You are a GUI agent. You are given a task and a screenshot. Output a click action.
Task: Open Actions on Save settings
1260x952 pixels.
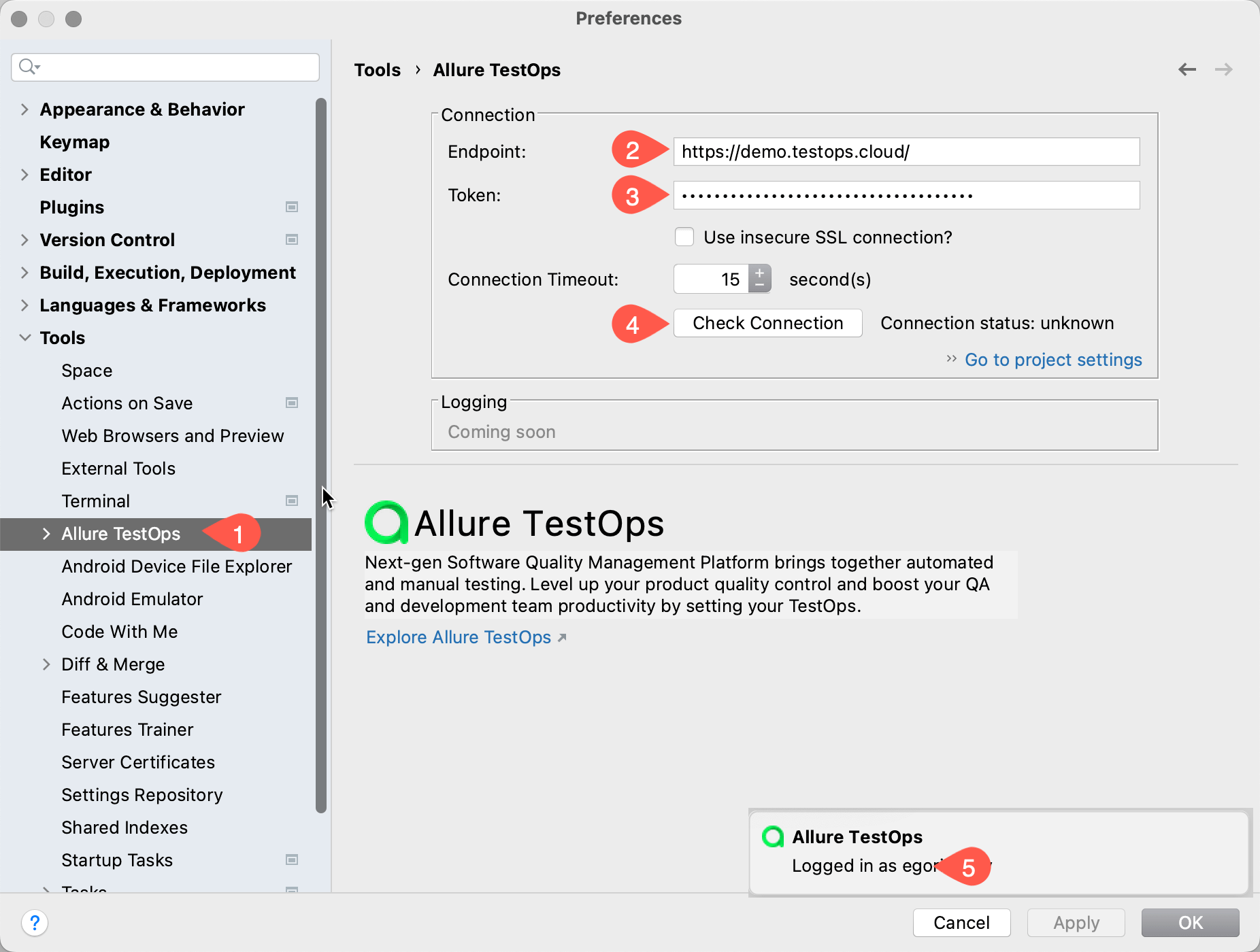pyautogui.click(x=127, y=403)
